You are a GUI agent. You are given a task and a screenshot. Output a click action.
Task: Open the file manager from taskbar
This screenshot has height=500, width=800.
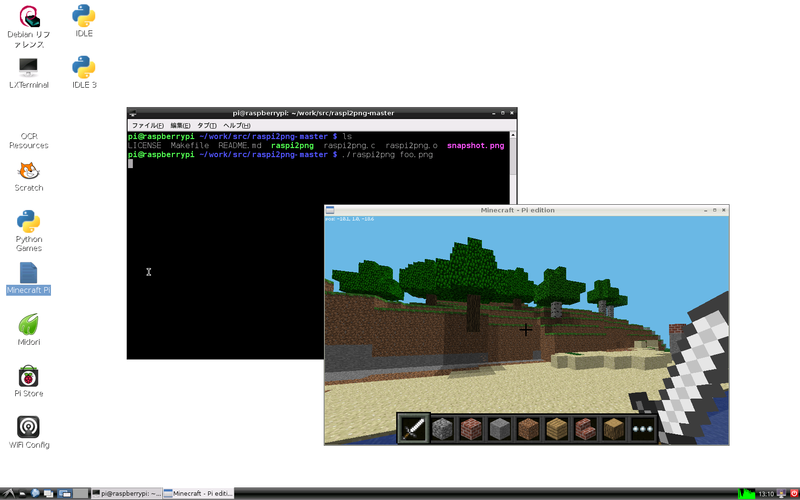(22, 493)
